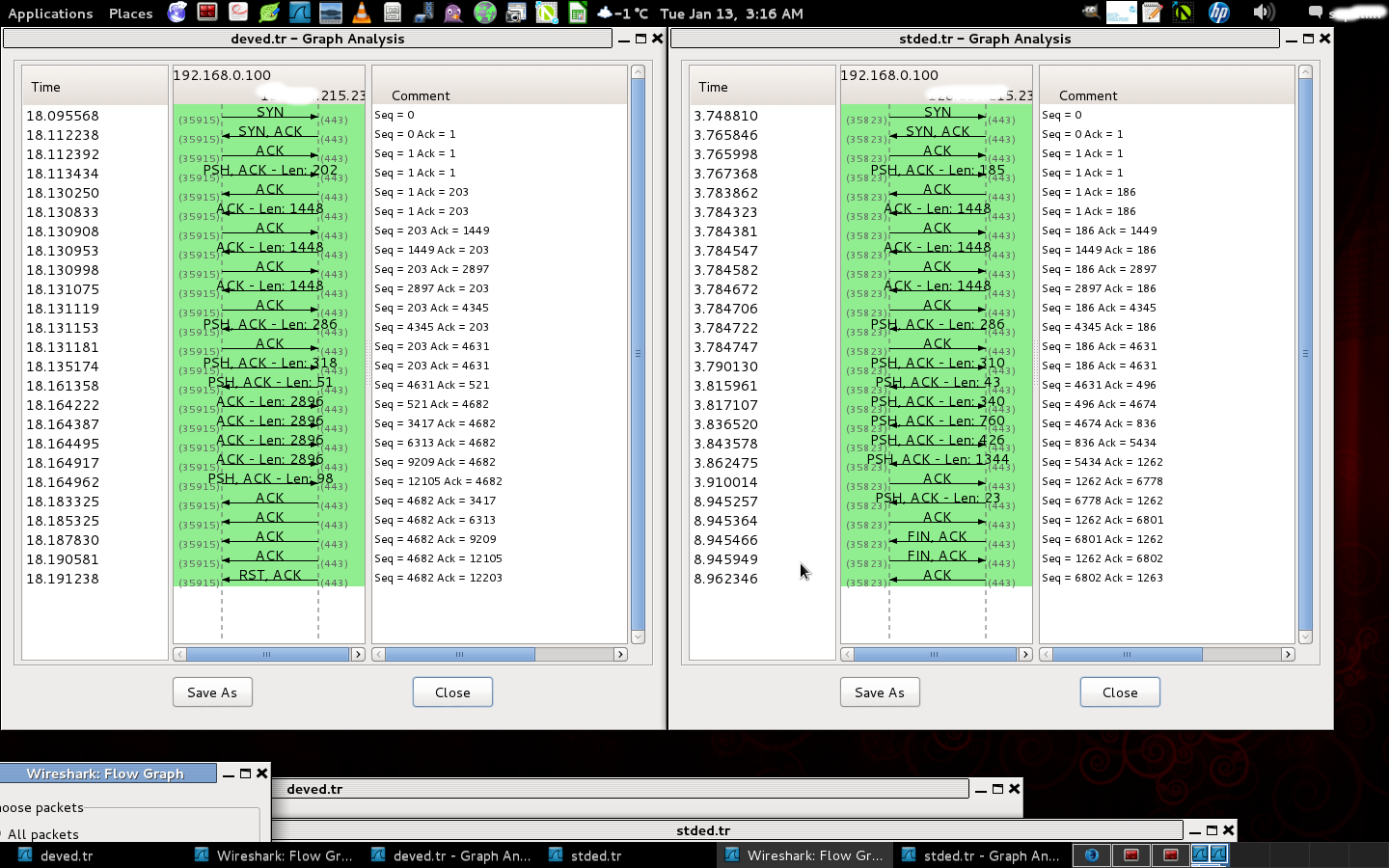
Task: Open the image viewer launcher icon
Action: (331, 13)
